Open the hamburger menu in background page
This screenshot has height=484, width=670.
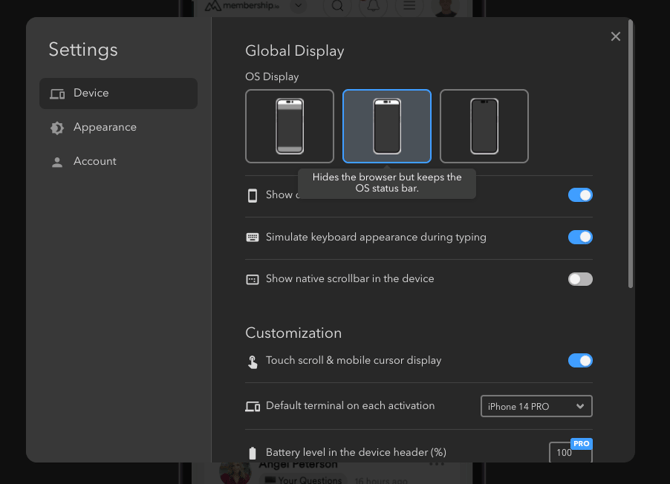409,6
